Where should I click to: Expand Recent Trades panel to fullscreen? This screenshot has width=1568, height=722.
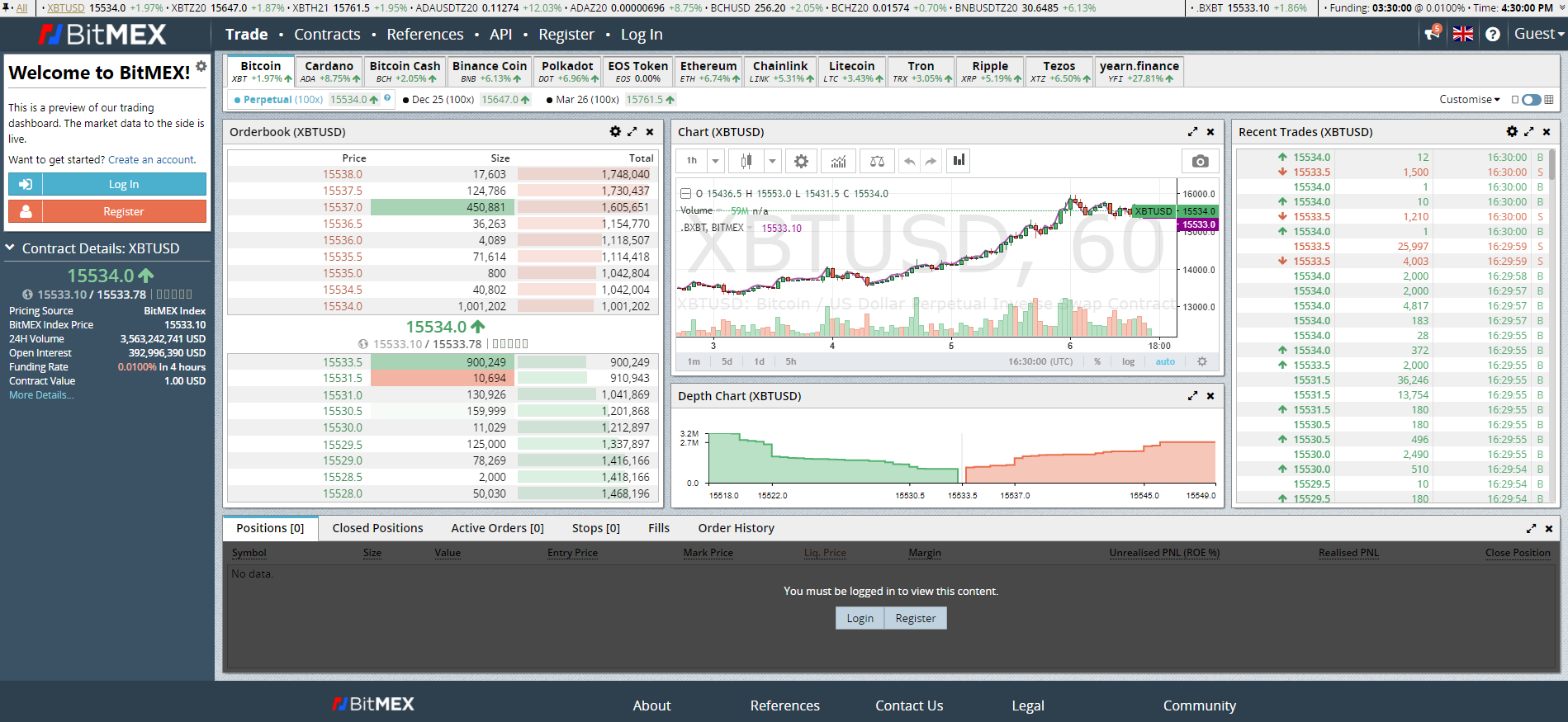(x=1529, y=132)
